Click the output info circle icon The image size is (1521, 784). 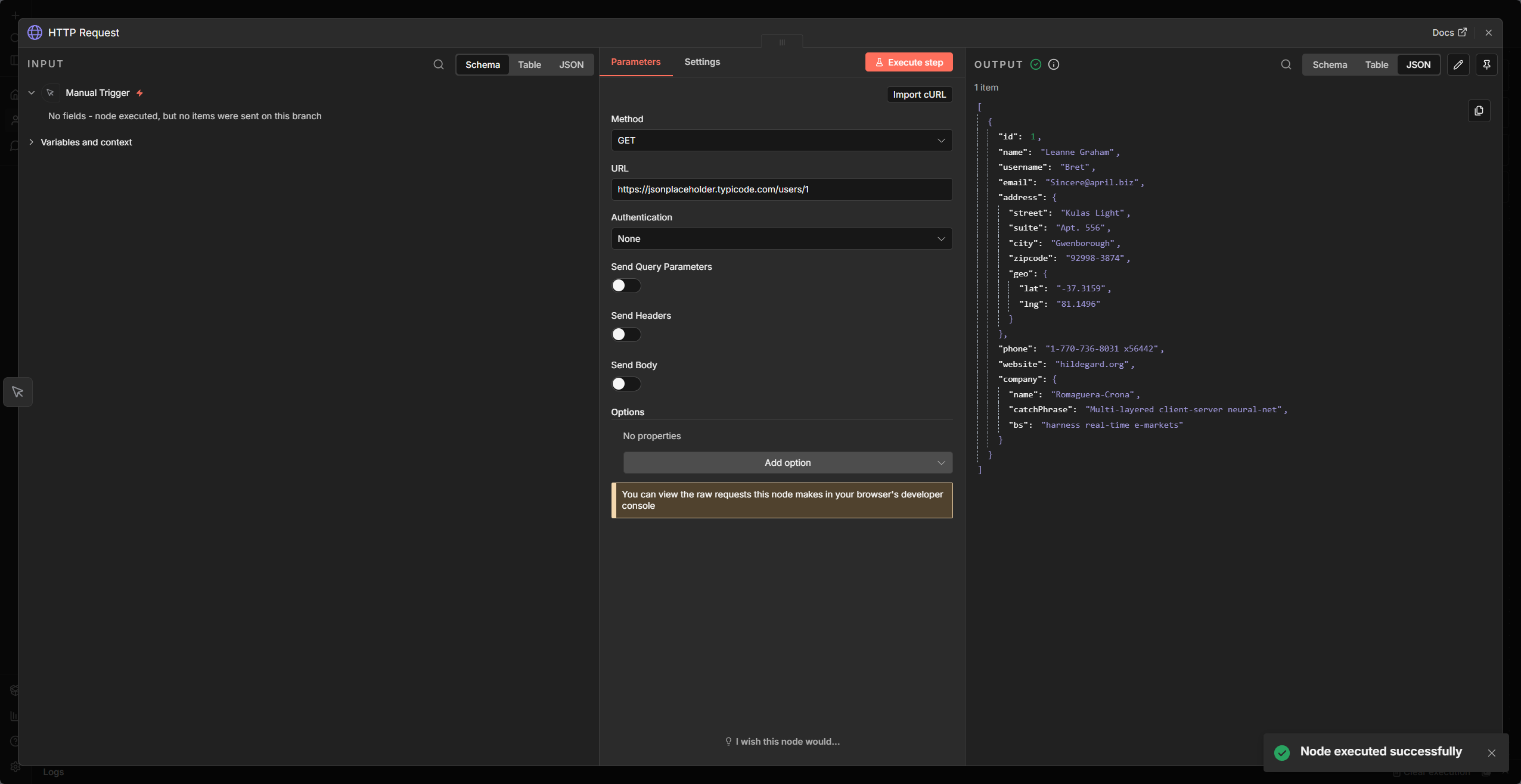pos(1054,64)
